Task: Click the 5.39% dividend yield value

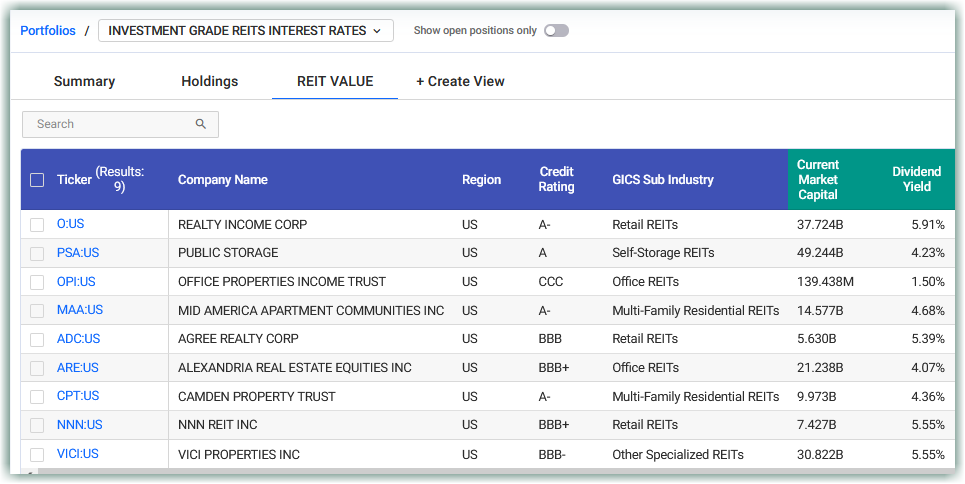Action: pos(928,339)
